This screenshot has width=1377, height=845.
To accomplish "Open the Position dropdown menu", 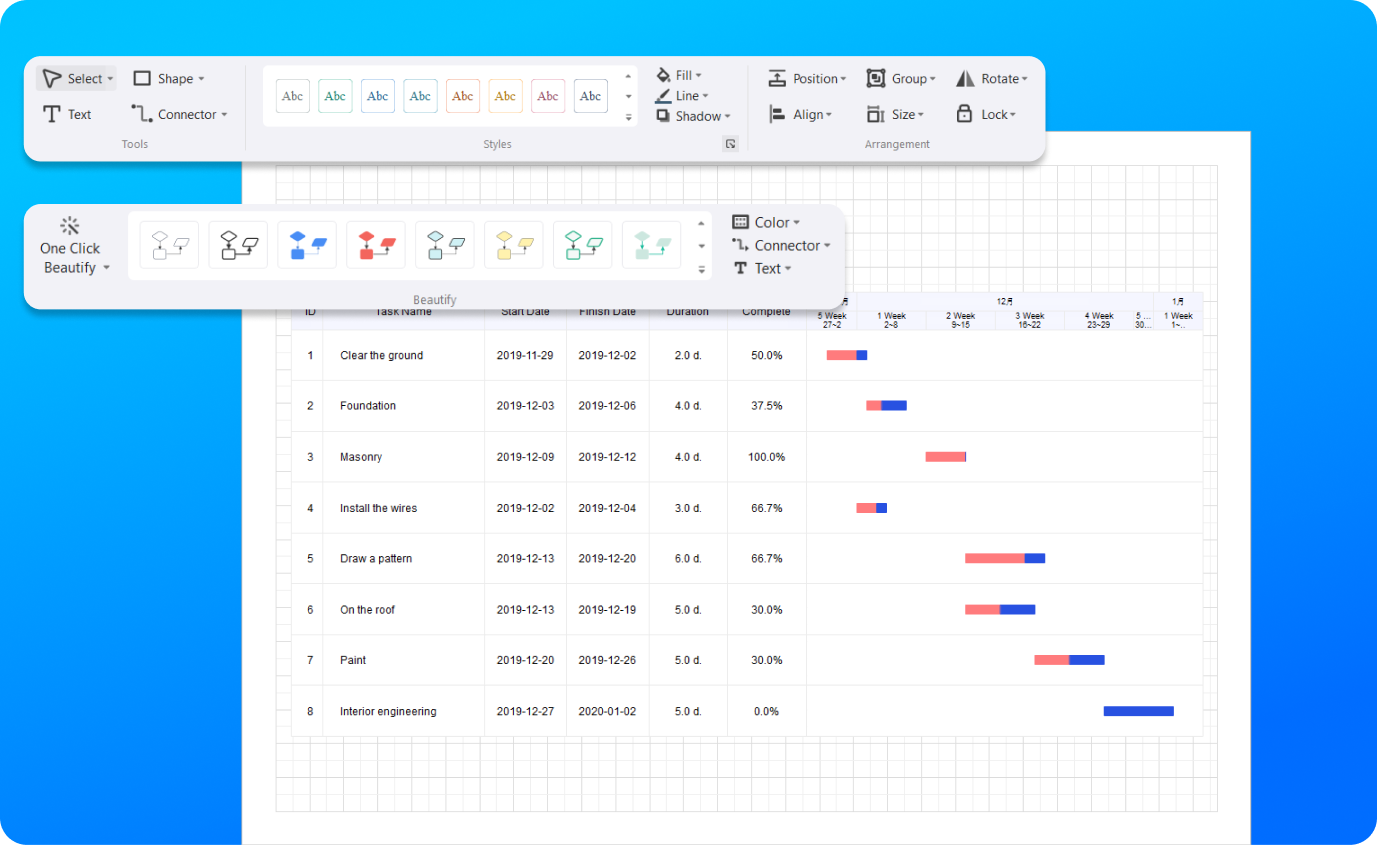I will point(807,78).
